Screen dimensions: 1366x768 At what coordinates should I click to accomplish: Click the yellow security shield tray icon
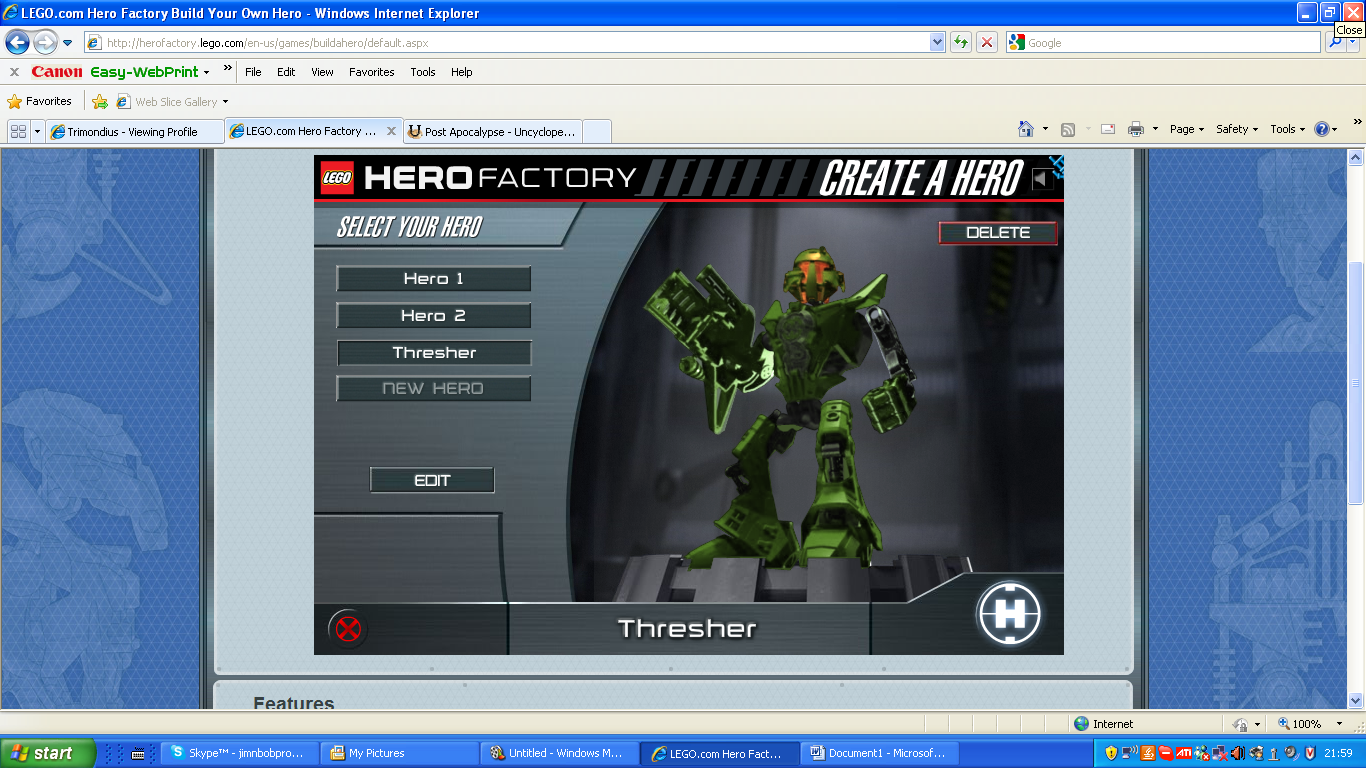point(1111,753)
